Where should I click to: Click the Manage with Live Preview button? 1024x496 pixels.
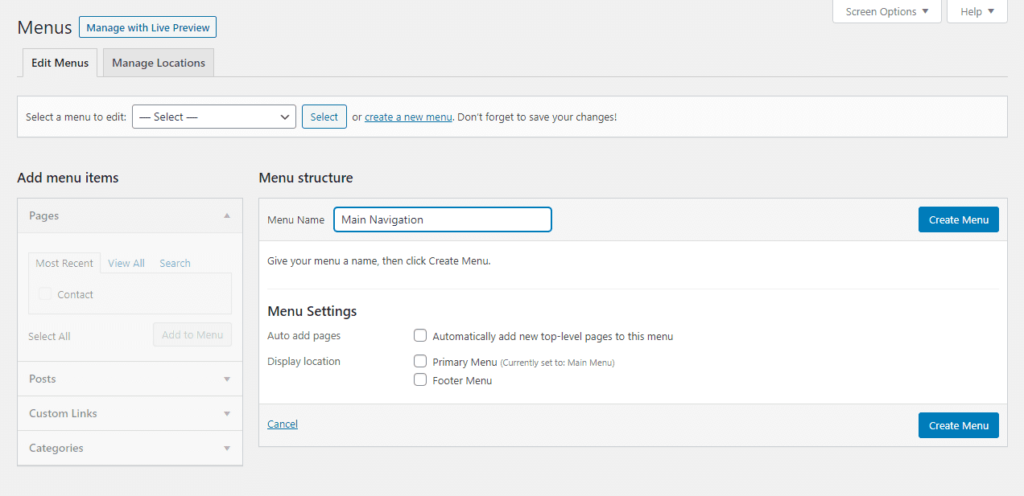(x=147, y=28)
